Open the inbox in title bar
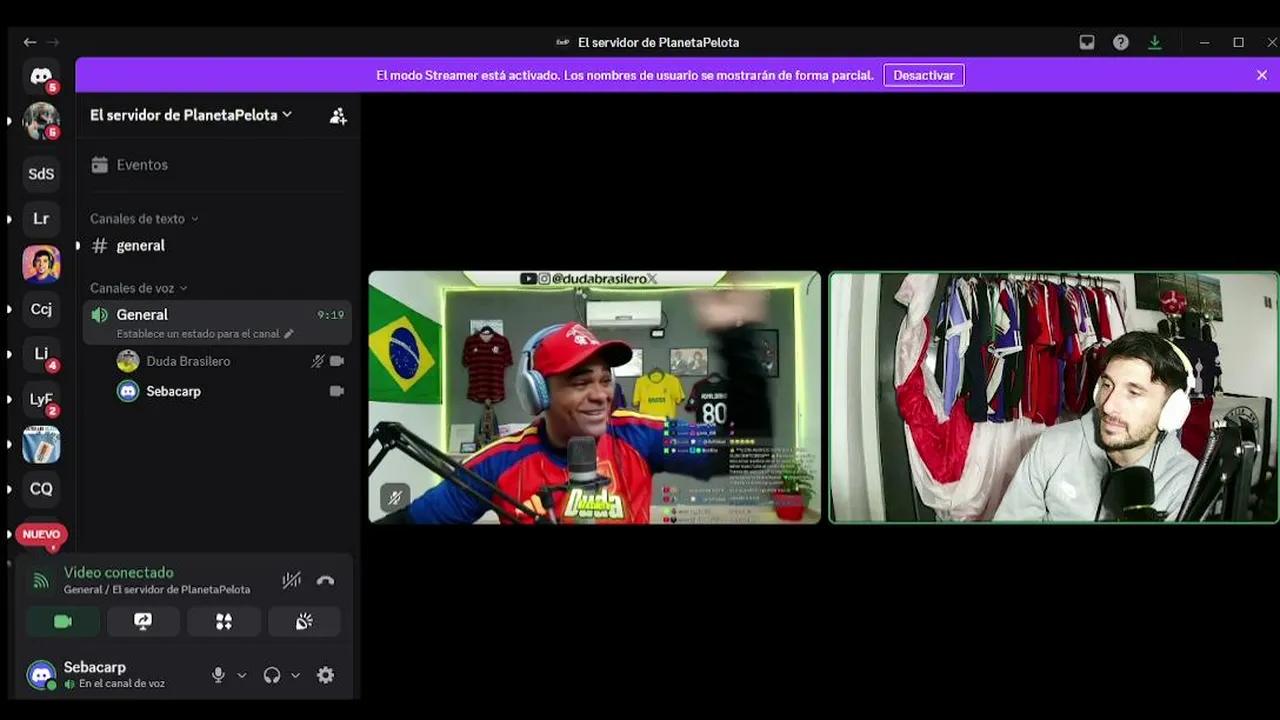This screenshot has width=1280, height=720. 1087,42
